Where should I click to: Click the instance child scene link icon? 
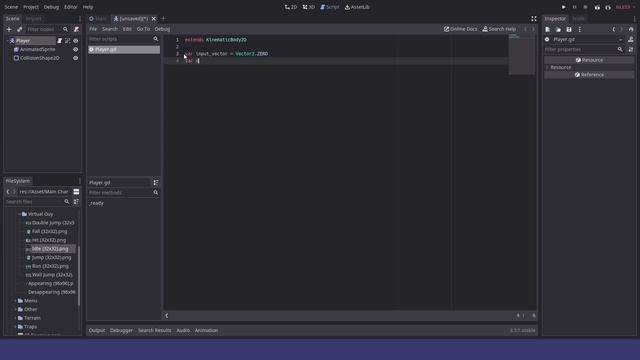19,29
